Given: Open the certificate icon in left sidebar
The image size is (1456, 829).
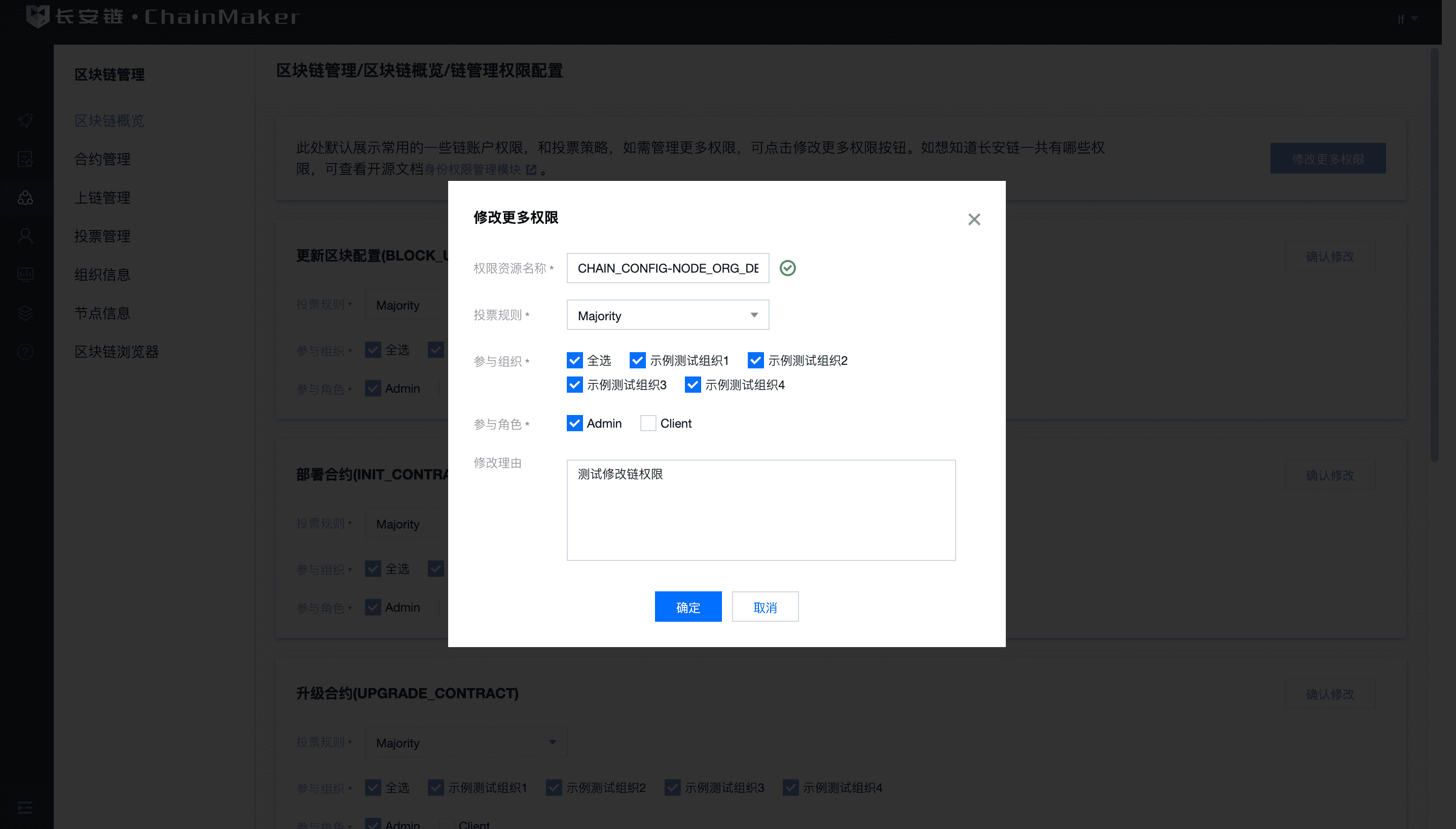Looking at the screenshot, I should click(x=25, y=159).
